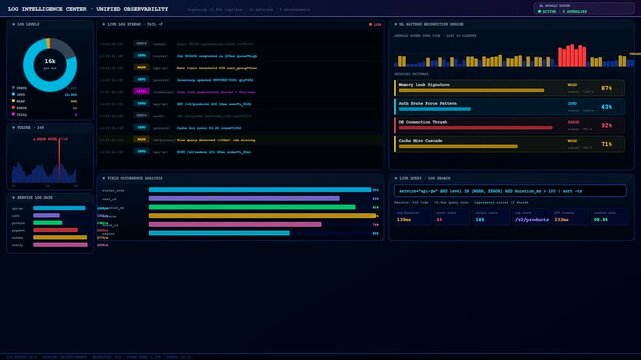Click the Log Levels panel header bullet icon

tap(13, 25)
